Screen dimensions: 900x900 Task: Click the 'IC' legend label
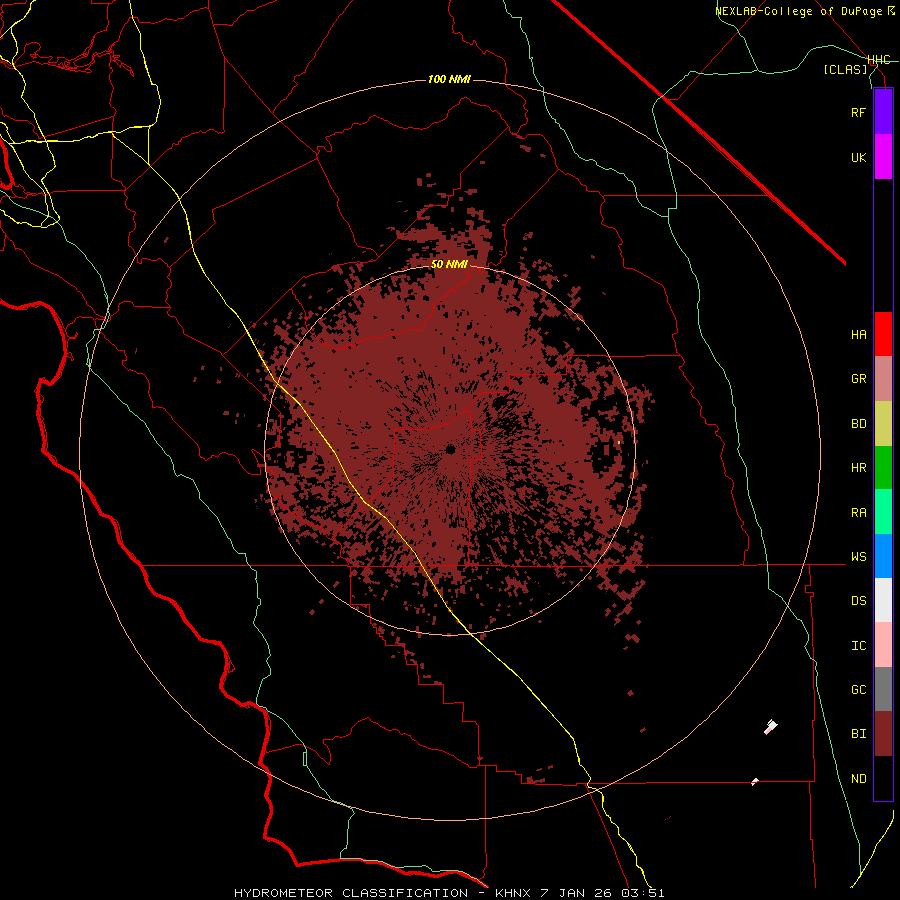click(x=858, y=646)
